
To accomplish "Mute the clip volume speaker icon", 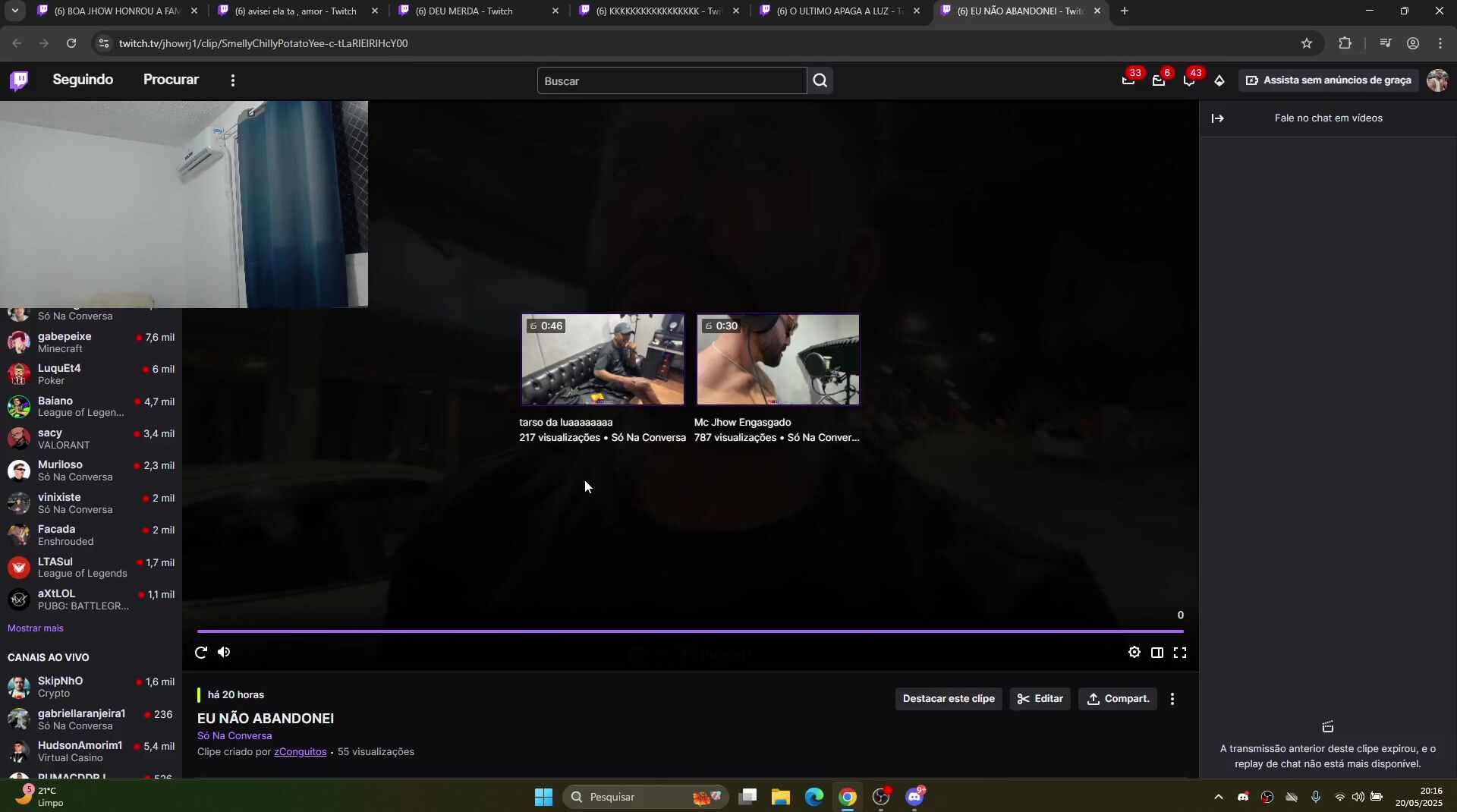I will tap(224, 653).
